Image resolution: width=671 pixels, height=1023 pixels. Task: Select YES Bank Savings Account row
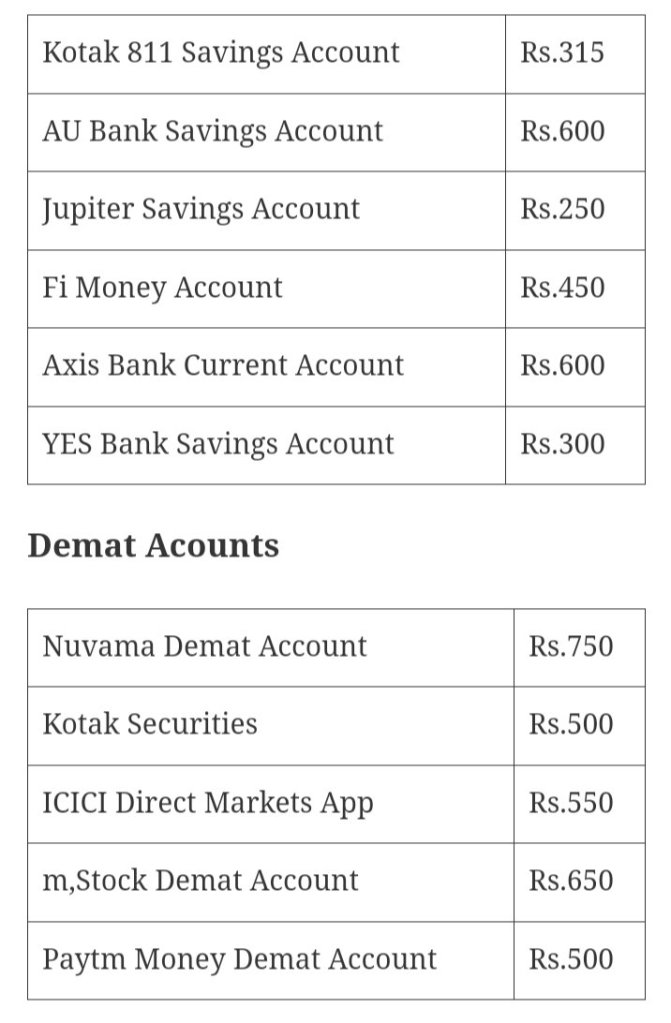click(219, 444)
